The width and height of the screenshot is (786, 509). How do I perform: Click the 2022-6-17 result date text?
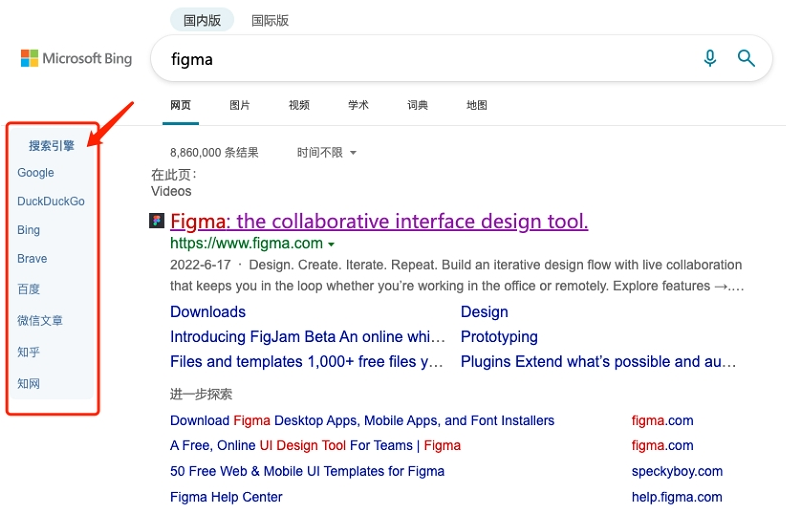tap(200, 265)
